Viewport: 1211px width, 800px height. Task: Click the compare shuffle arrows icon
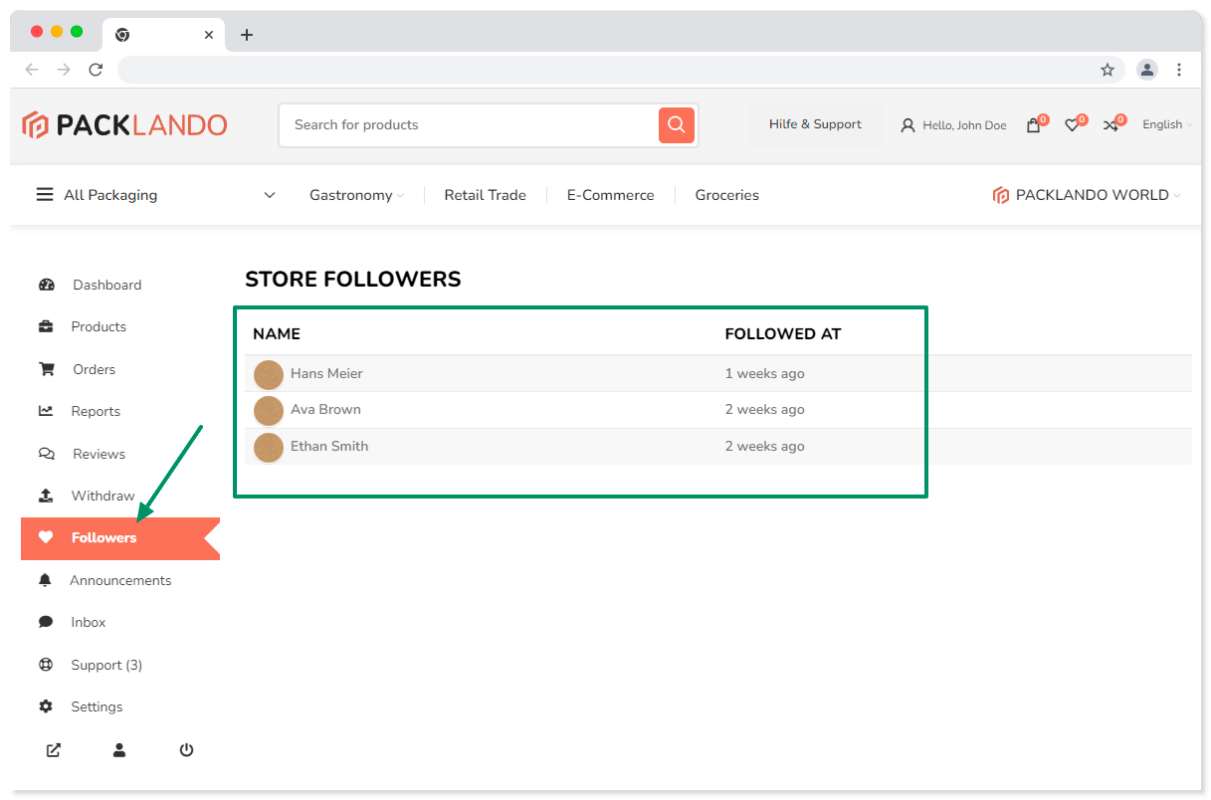pyautogui.click(x=1110, y=125)
